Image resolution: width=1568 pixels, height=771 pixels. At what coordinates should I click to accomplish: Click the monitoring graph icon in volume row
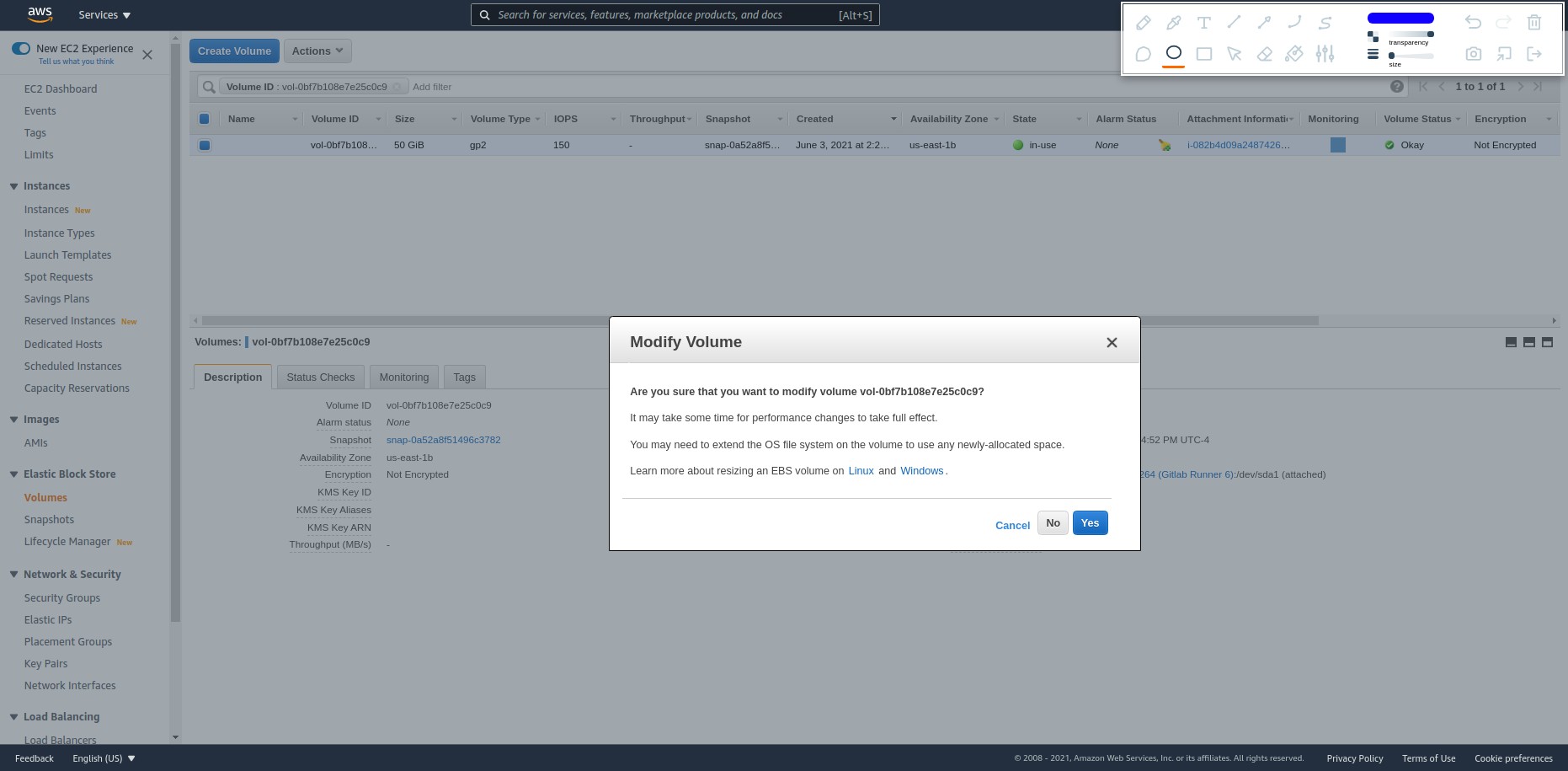coord(1337,145)
